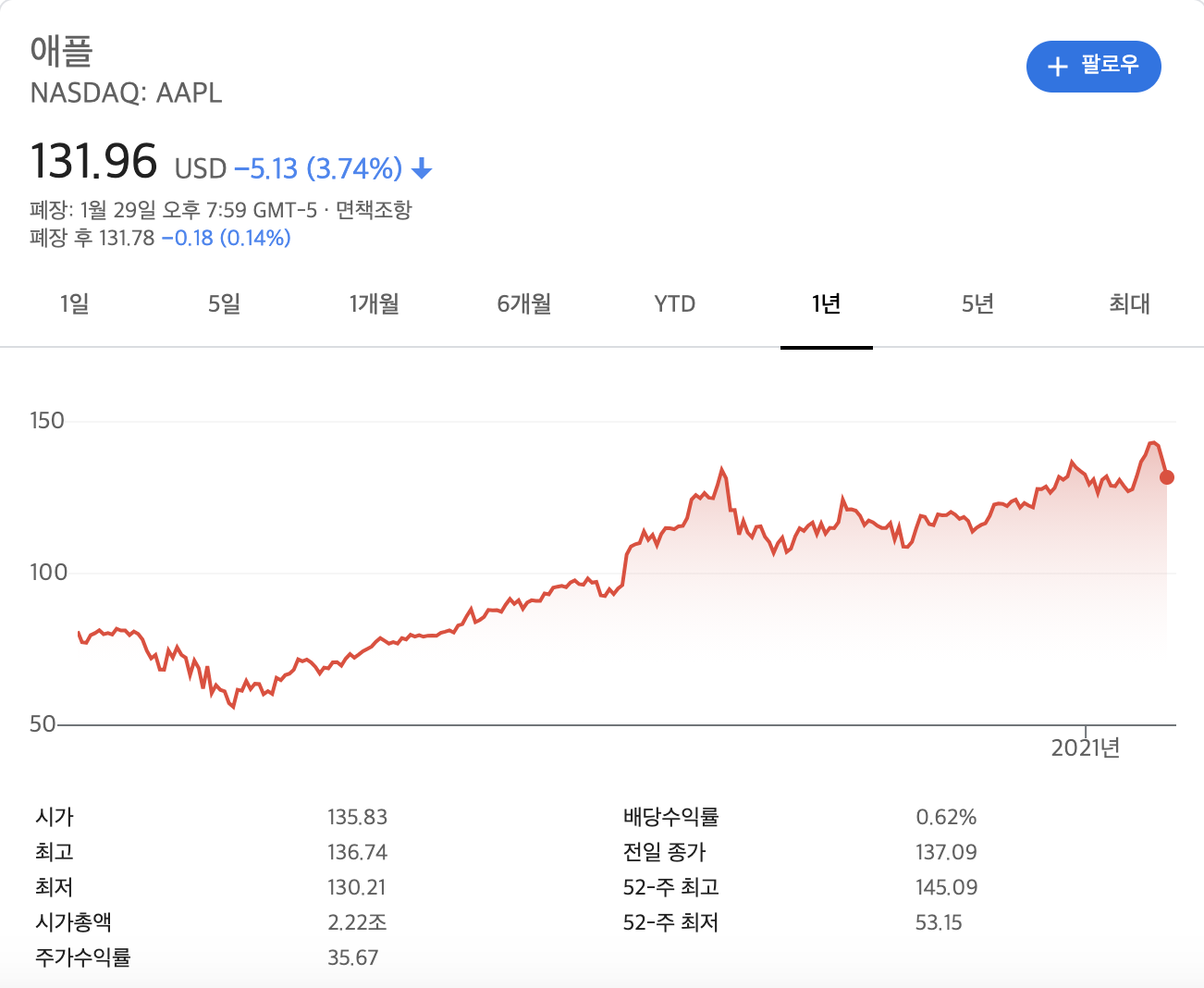The image size is (1204, 988).
Task: Click the 시가 value 135.83
Action: 358,817
